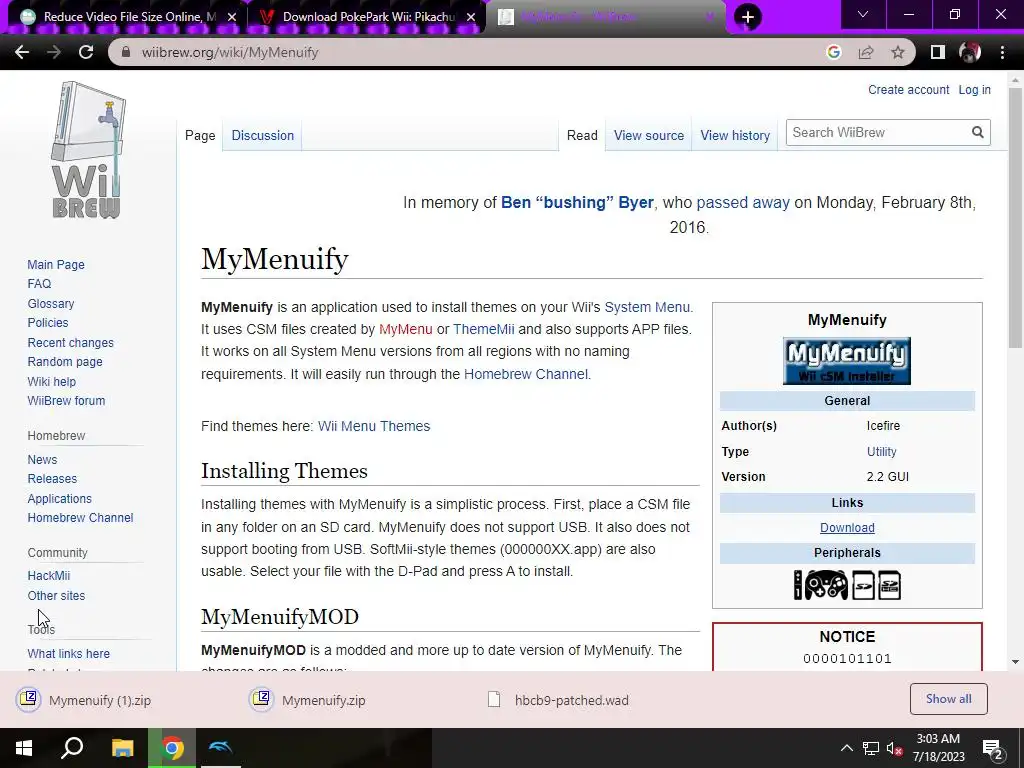Open the MyMenu red link

click(406, 329)
